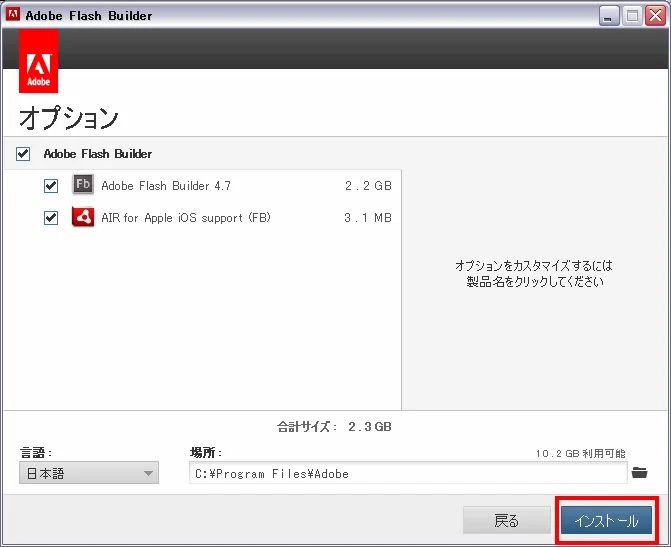The width and height of the screenshot is (671, 547).
Task: Select the Adobe Flash Builder 4.7 product name
Action: 166,186
